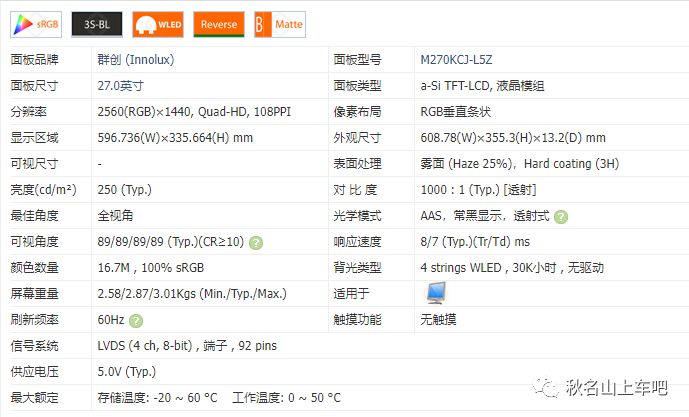Image resolution: width=689 pixels, height=417 pixels.
Task: Click the 面板型号 row label
Action: click(357, 60)
